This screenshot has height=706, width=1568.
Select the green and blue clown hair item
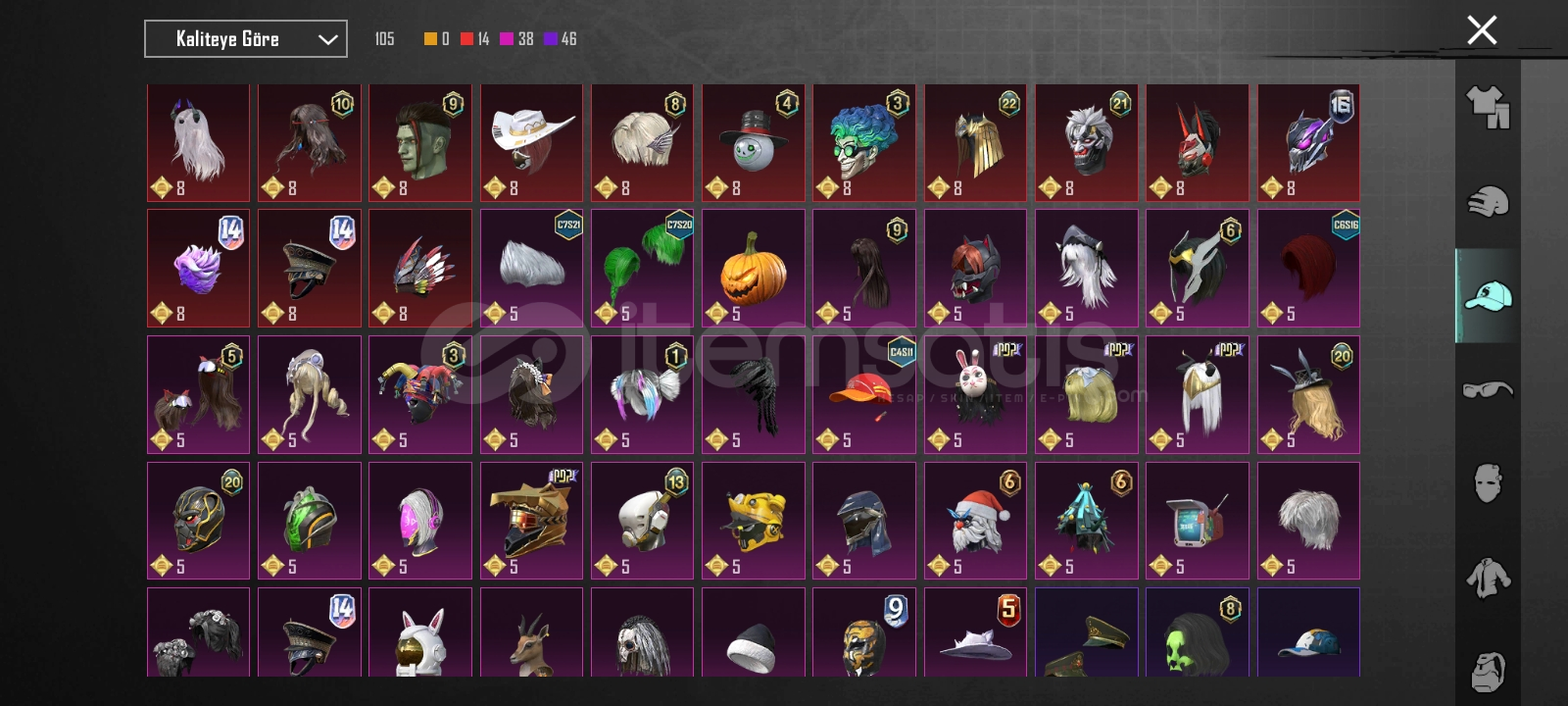(864, 142)
